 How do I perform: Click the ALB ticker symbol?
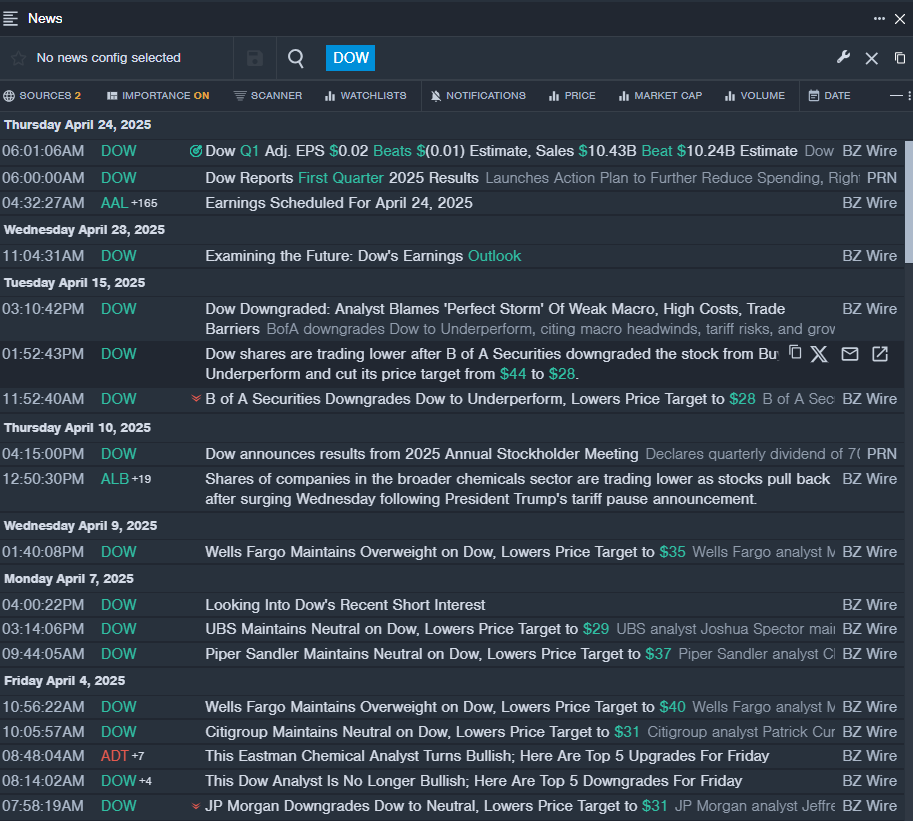115,479
